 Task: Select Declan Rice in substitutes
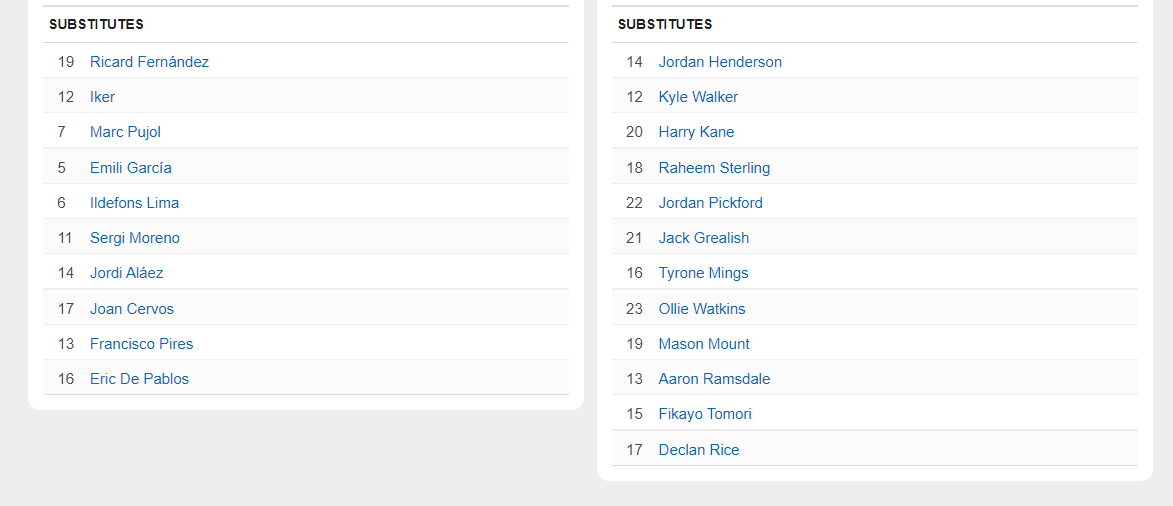tap(699, 450)
